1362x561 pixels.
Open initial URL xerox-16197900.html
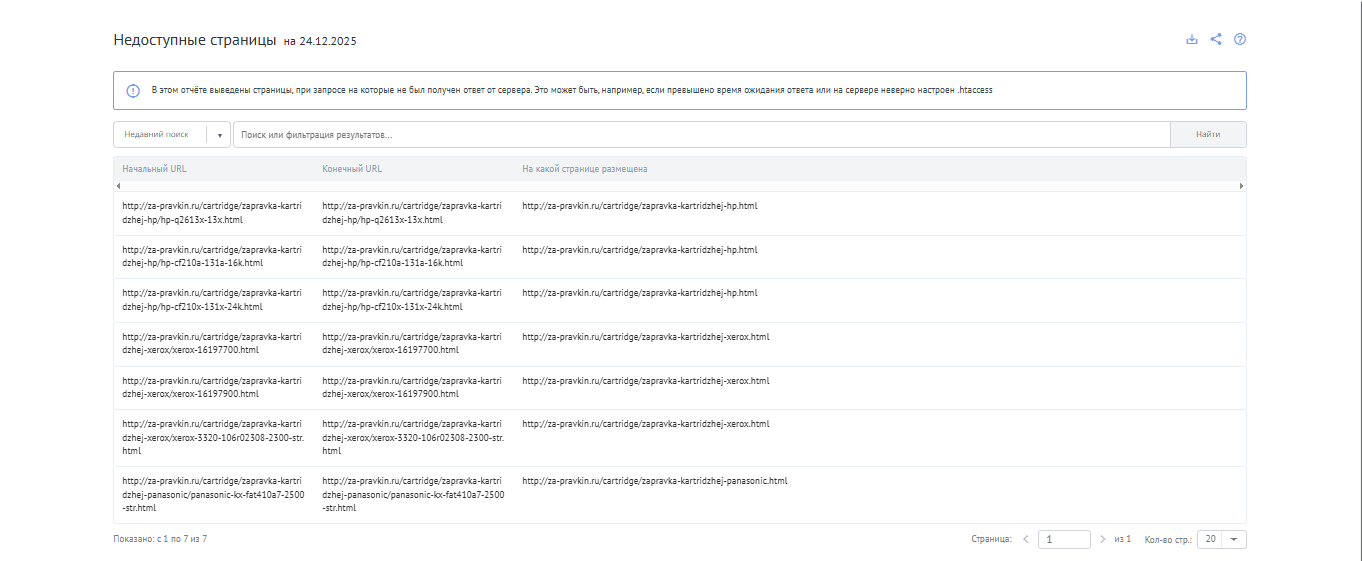point(212,387)
